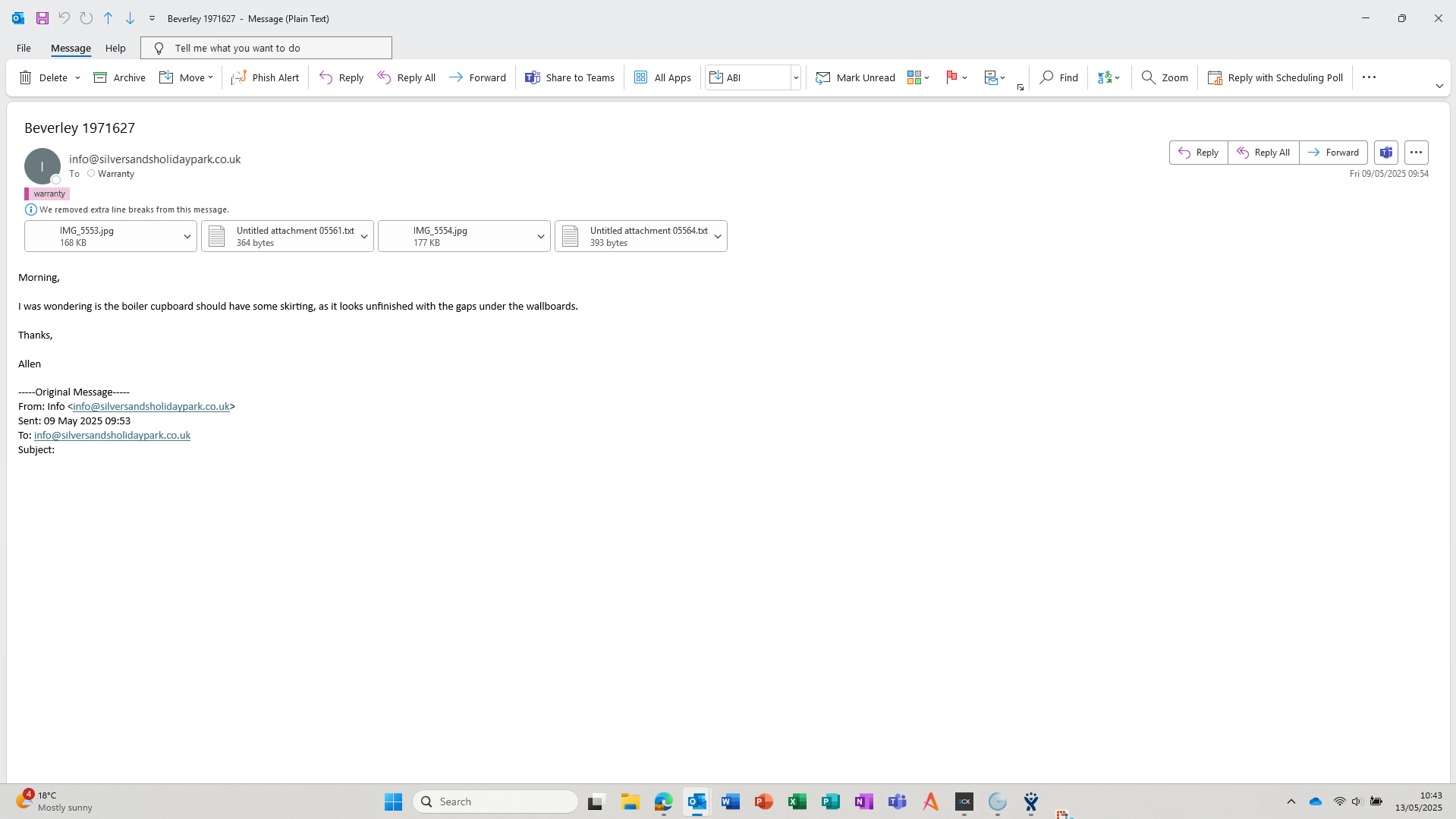Open the Translate options
This screenshot has width=1456, height=819.
1109,77
